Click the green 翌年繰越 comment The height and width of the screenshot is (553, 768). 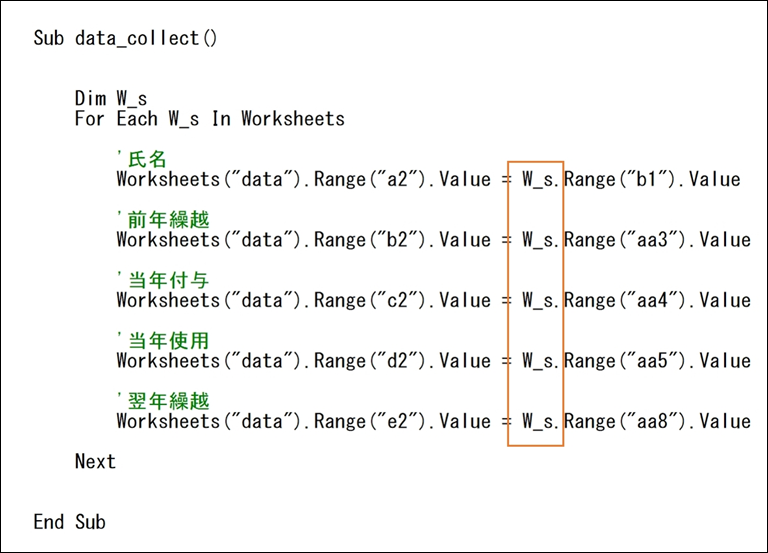tap(163, 401)
